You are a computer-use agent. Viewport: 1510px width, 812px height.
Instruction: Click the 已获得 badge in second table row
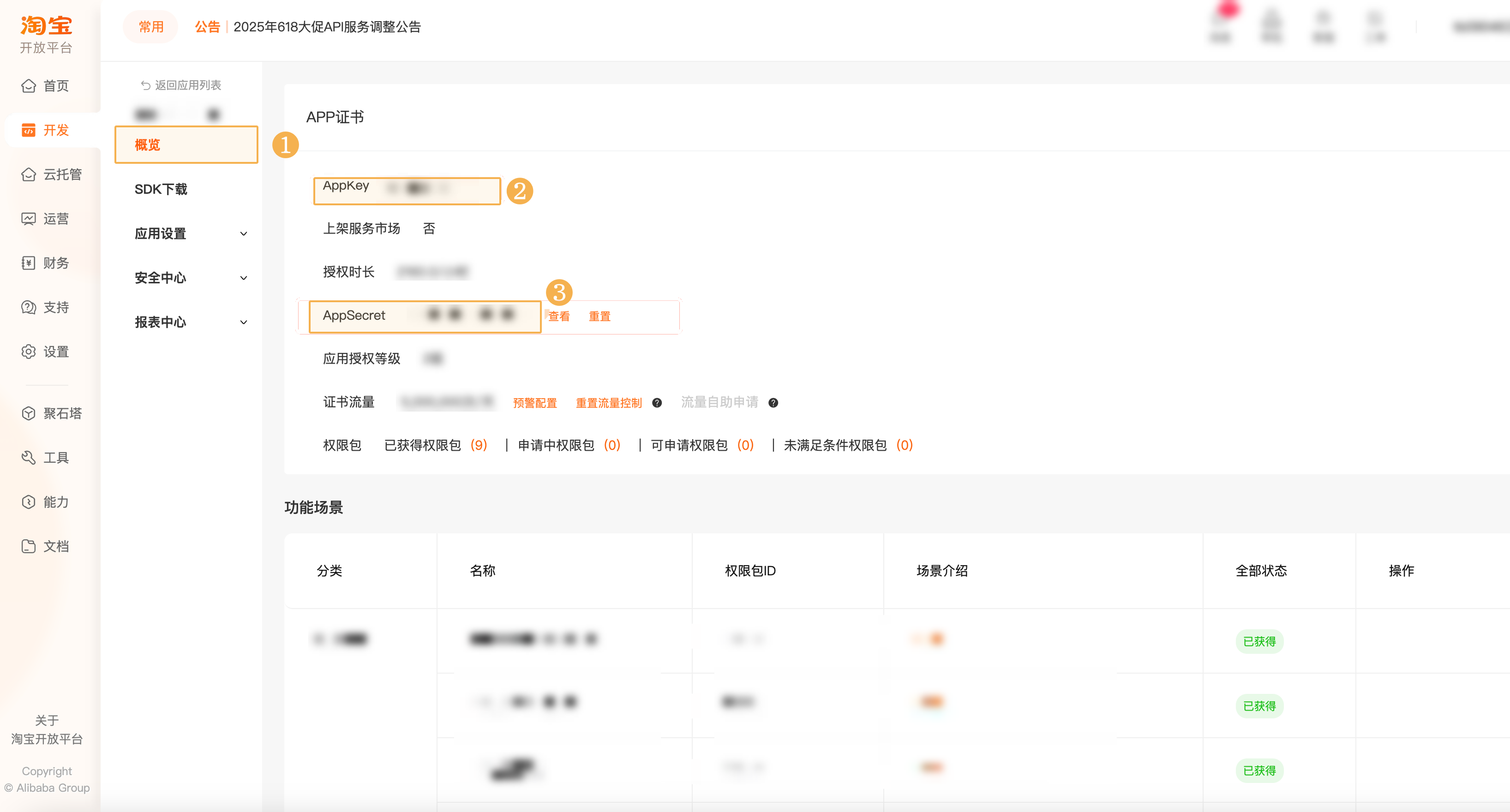[1259, 706]
